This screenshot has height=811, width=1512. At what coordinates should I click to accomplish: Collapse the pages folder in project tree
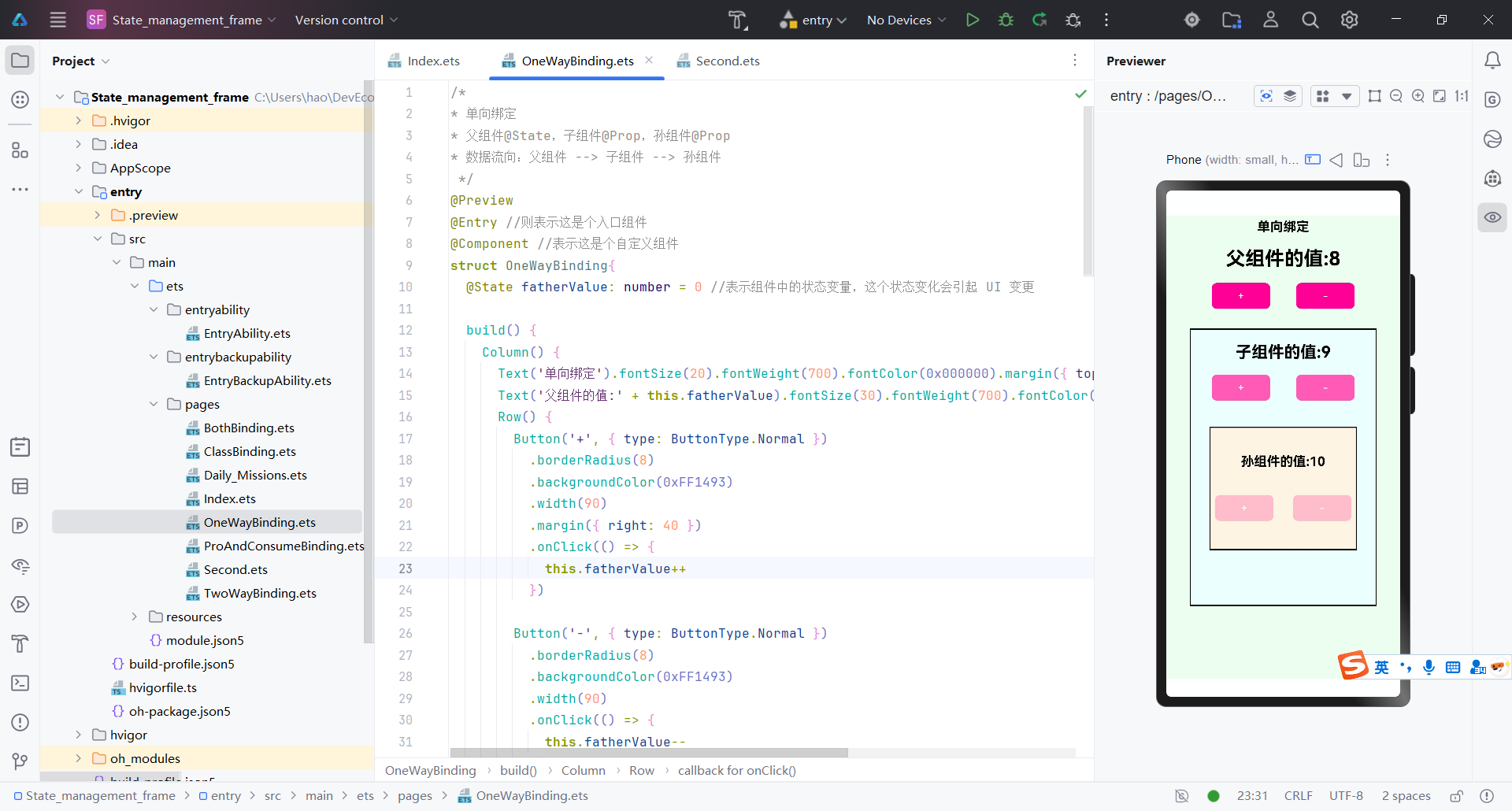[154, 404]
